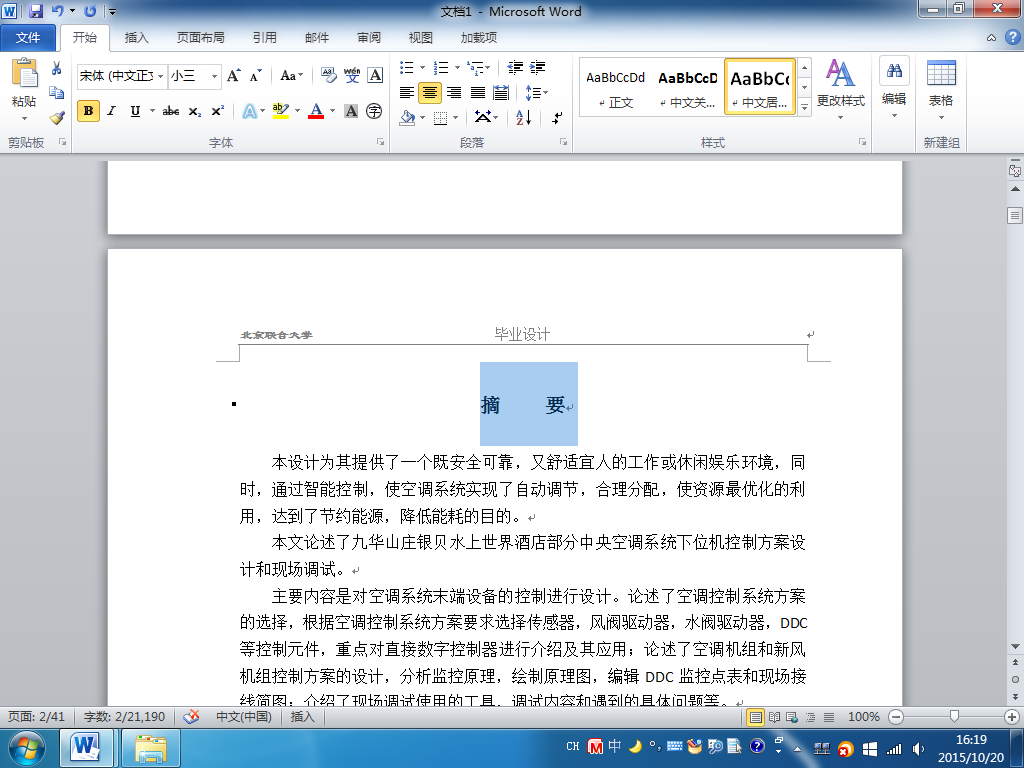
Task: Switch to Draft view icon
Action: pyautogui.click(x=829, y=717)
